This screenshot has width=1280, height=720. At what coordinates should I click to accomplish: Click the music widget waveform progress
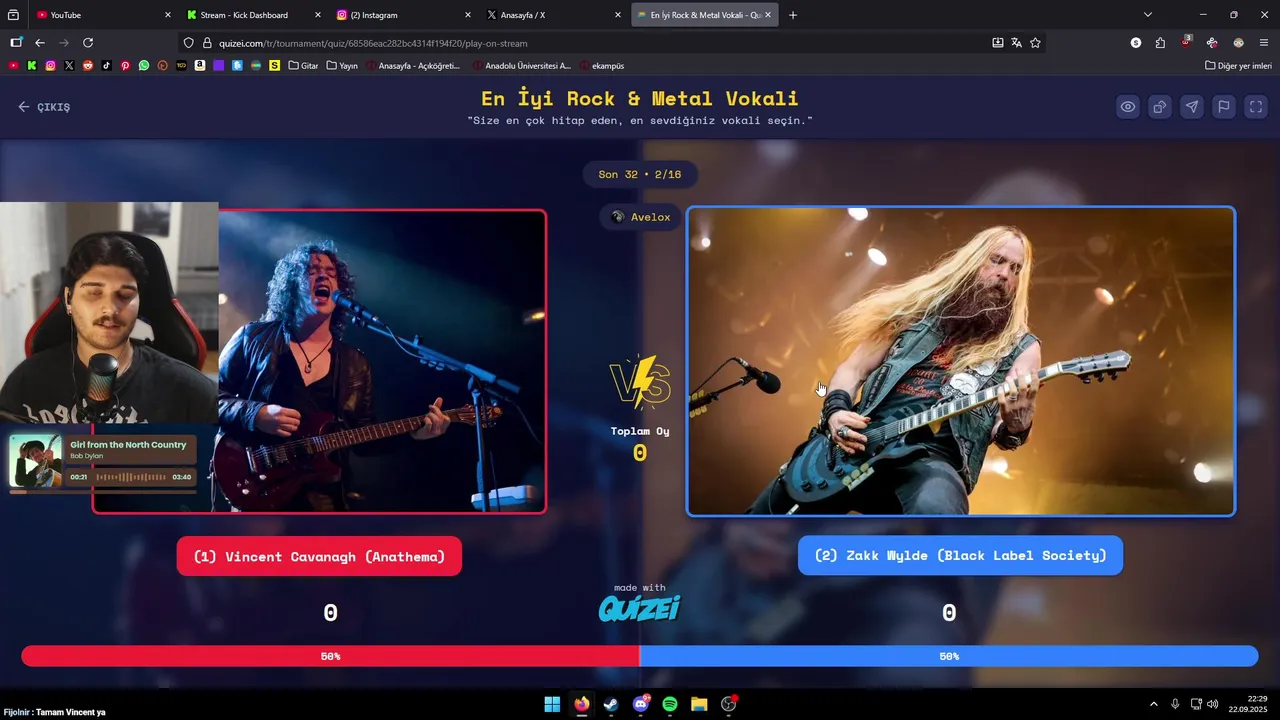131,477
